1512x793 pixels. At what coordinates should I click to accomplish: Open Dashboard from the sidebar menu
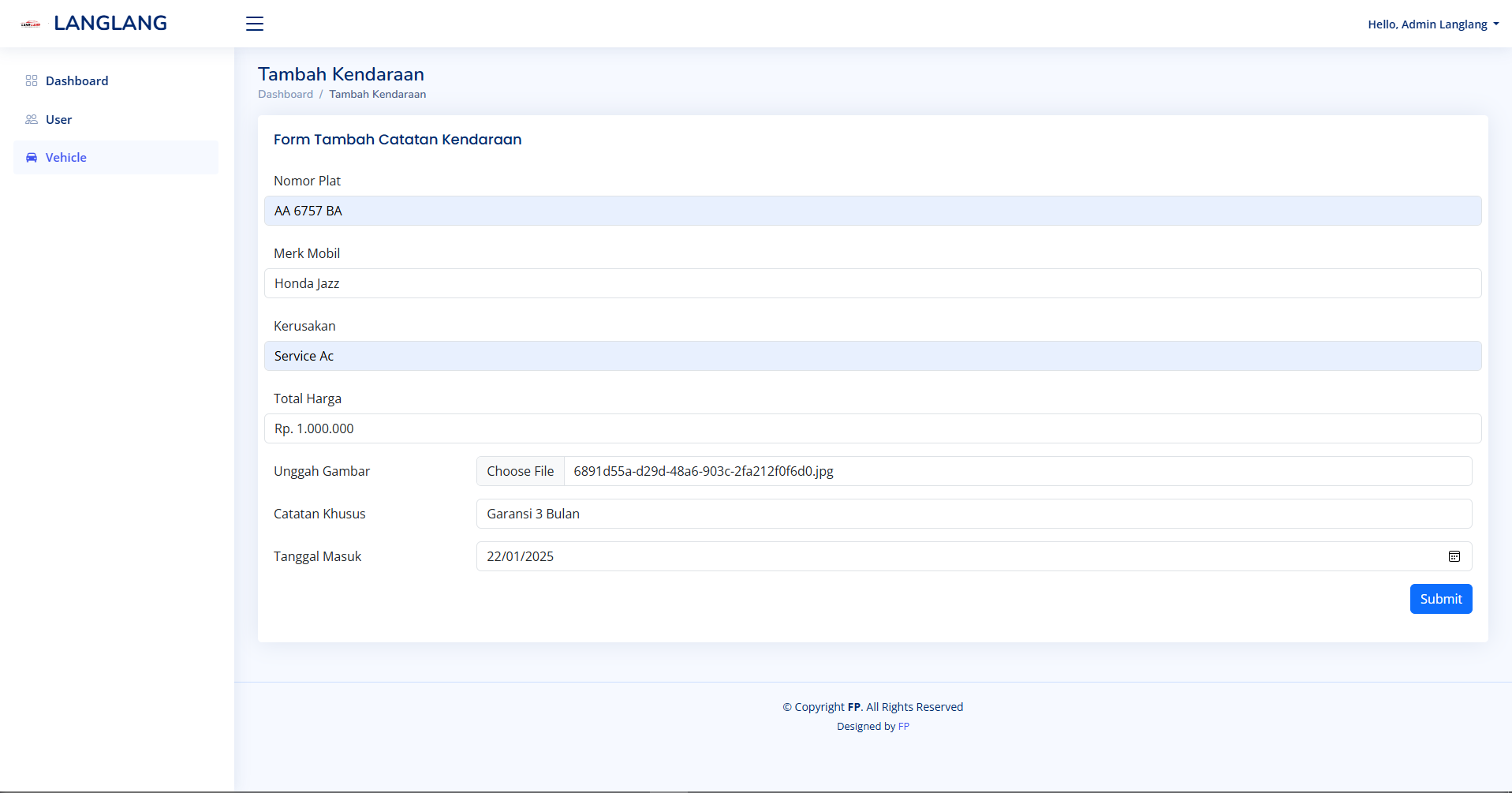pyautogui.click(x=77, y=80)
